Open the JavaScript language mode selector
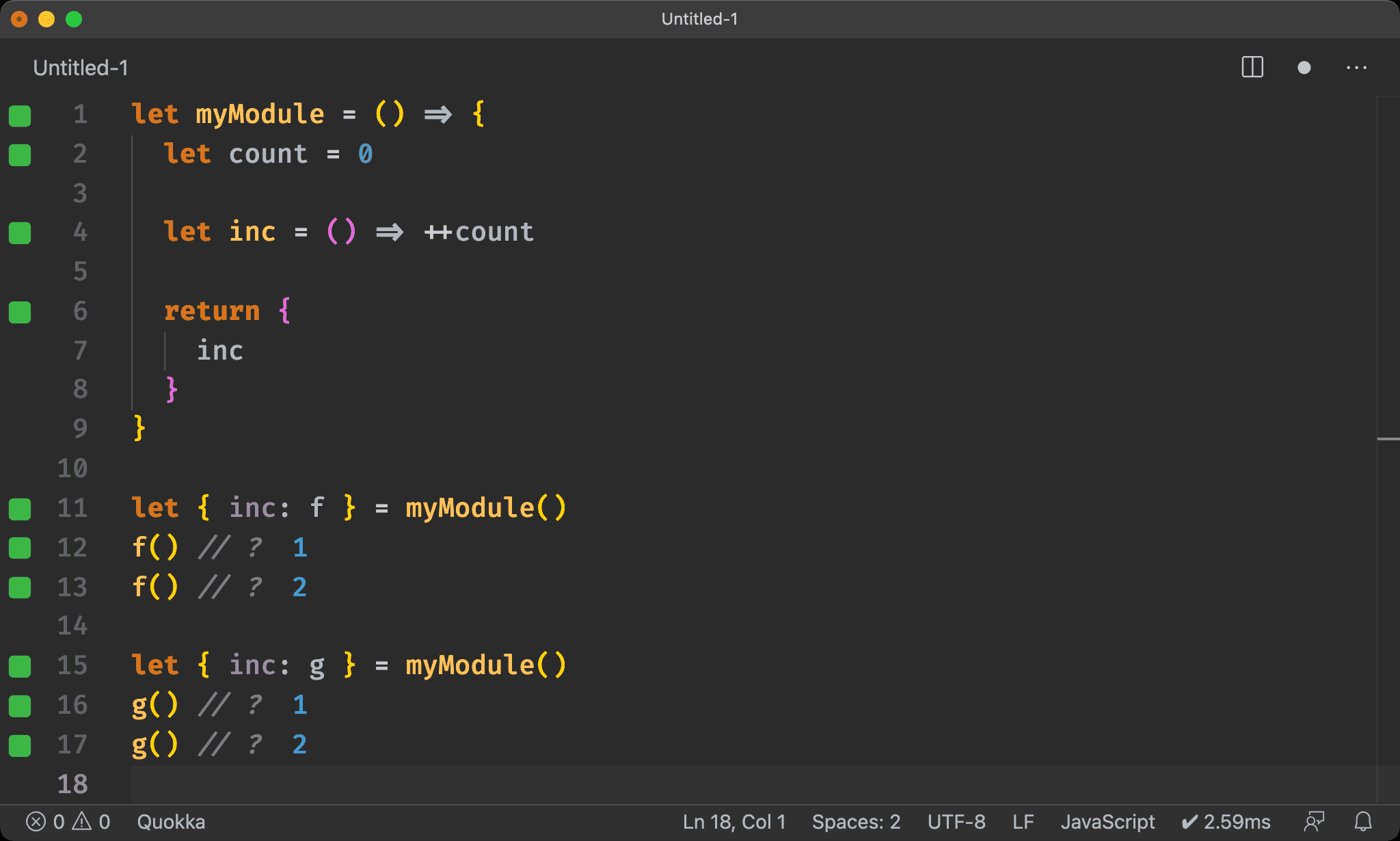 (1107, 821)
